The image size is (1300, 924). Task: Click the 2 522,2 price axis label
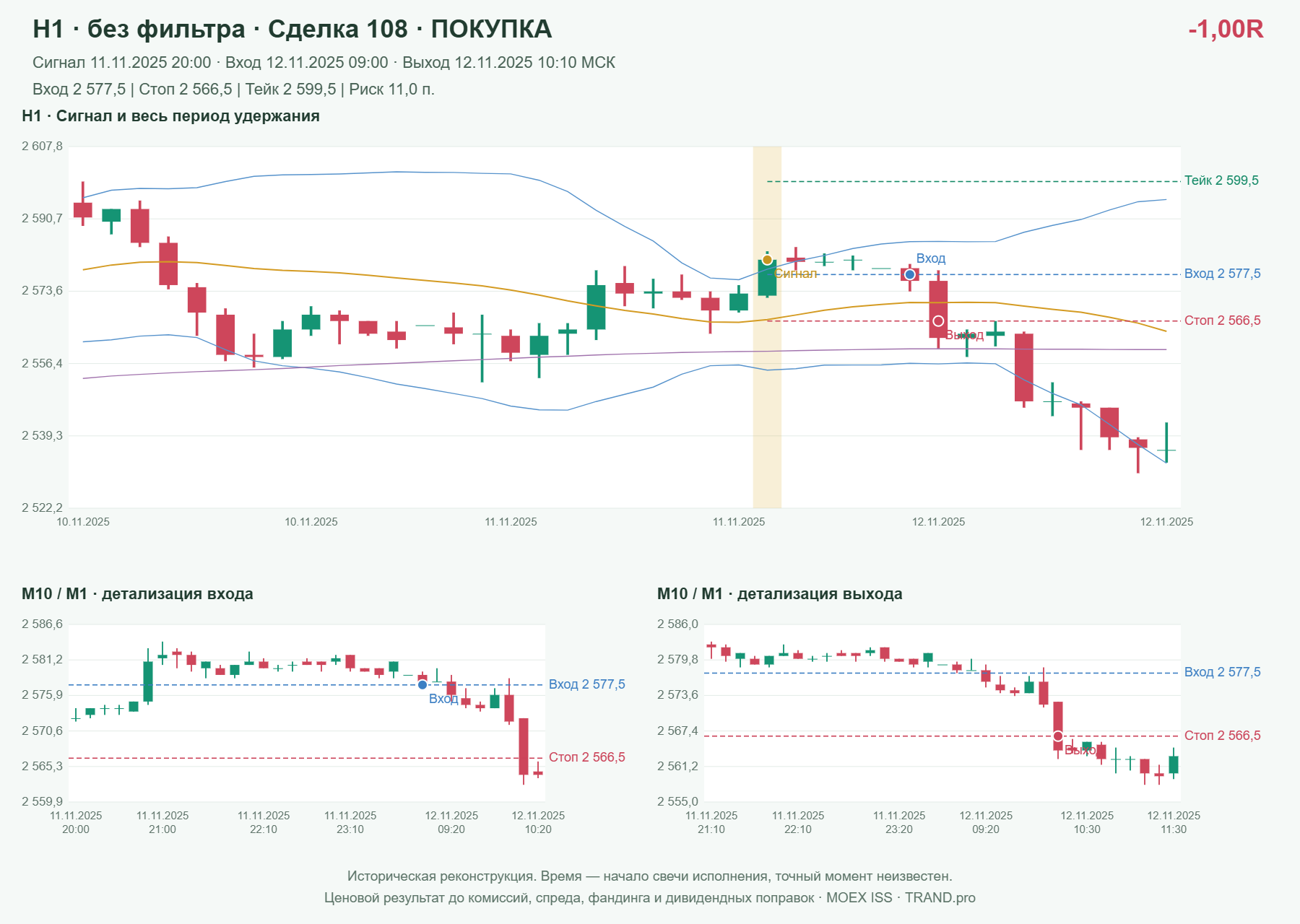pyautogui.click(x=42, y=508)
